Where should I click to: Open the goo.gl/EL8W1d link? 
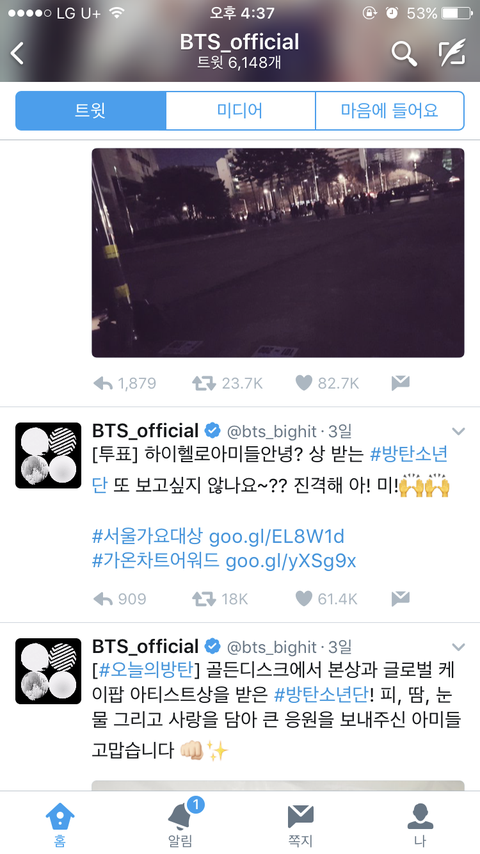(x=277, y=537)
